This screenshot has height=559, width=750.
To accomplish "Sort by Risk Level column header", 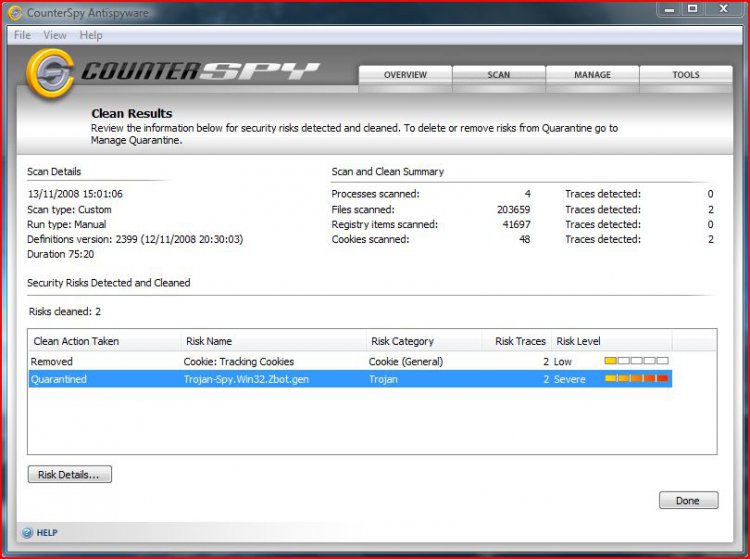I will click(x=612, y=341).
